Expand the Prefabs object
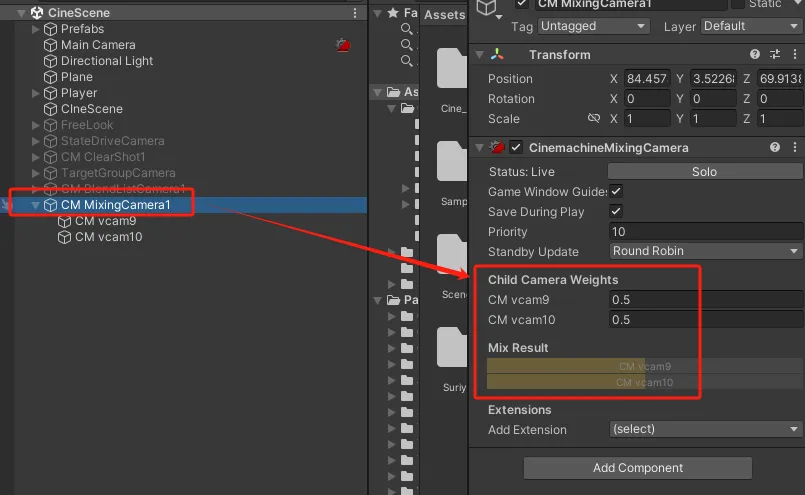 pos(35,29)
